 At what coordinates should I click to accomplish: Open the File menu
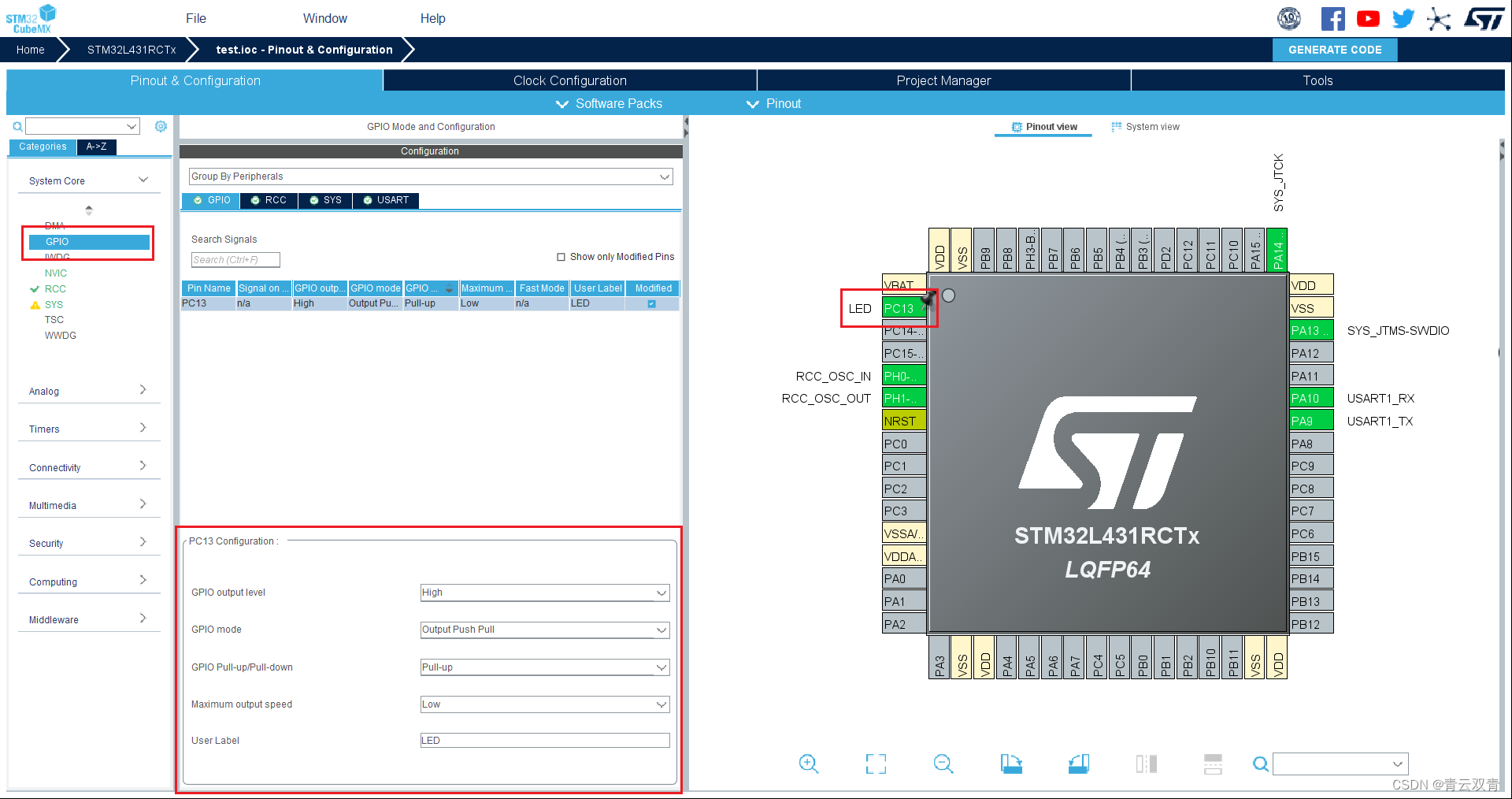point(196,18)
